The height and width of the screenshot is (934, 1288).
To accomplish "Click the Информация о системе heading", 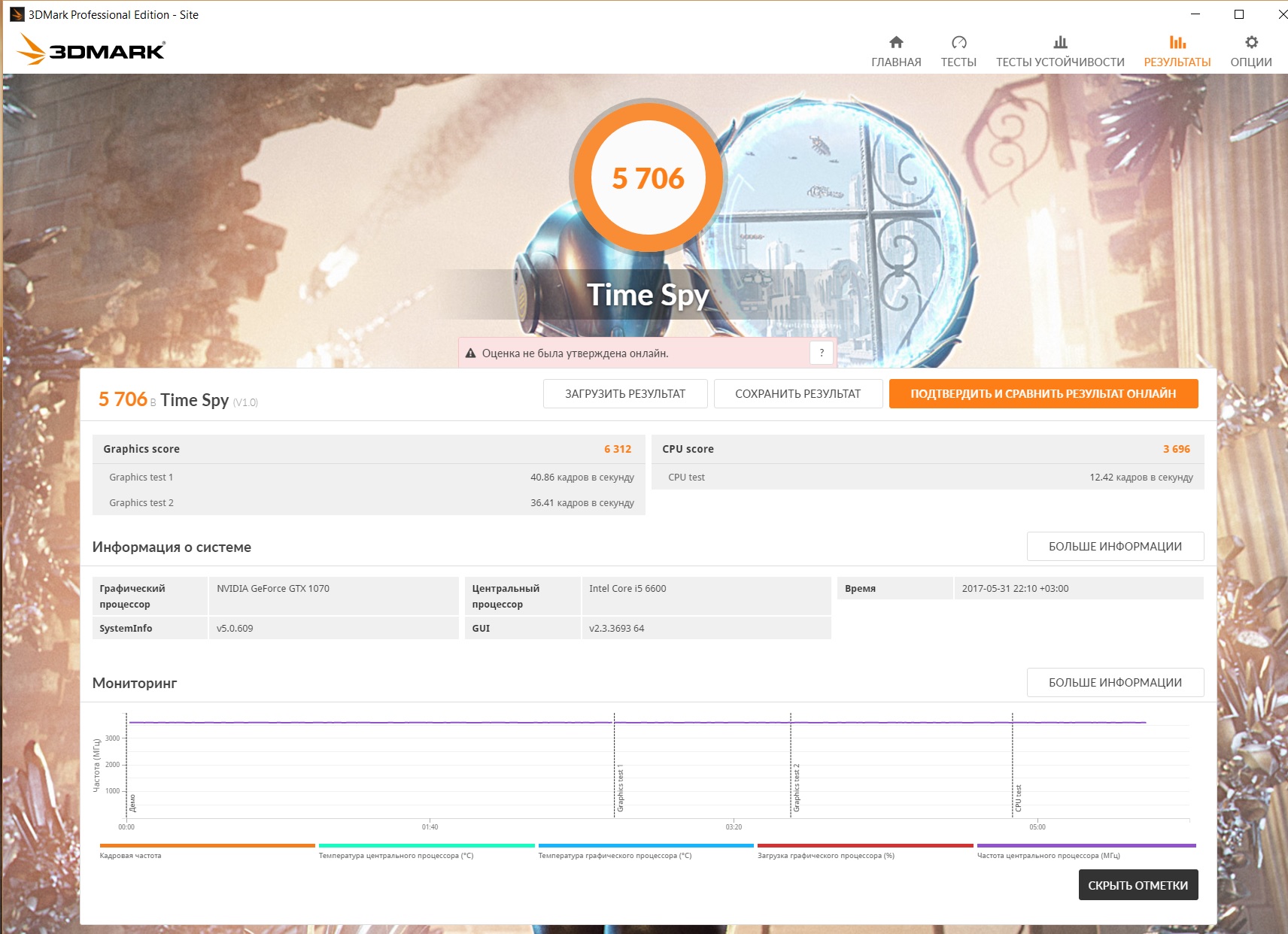I will 172,547.
